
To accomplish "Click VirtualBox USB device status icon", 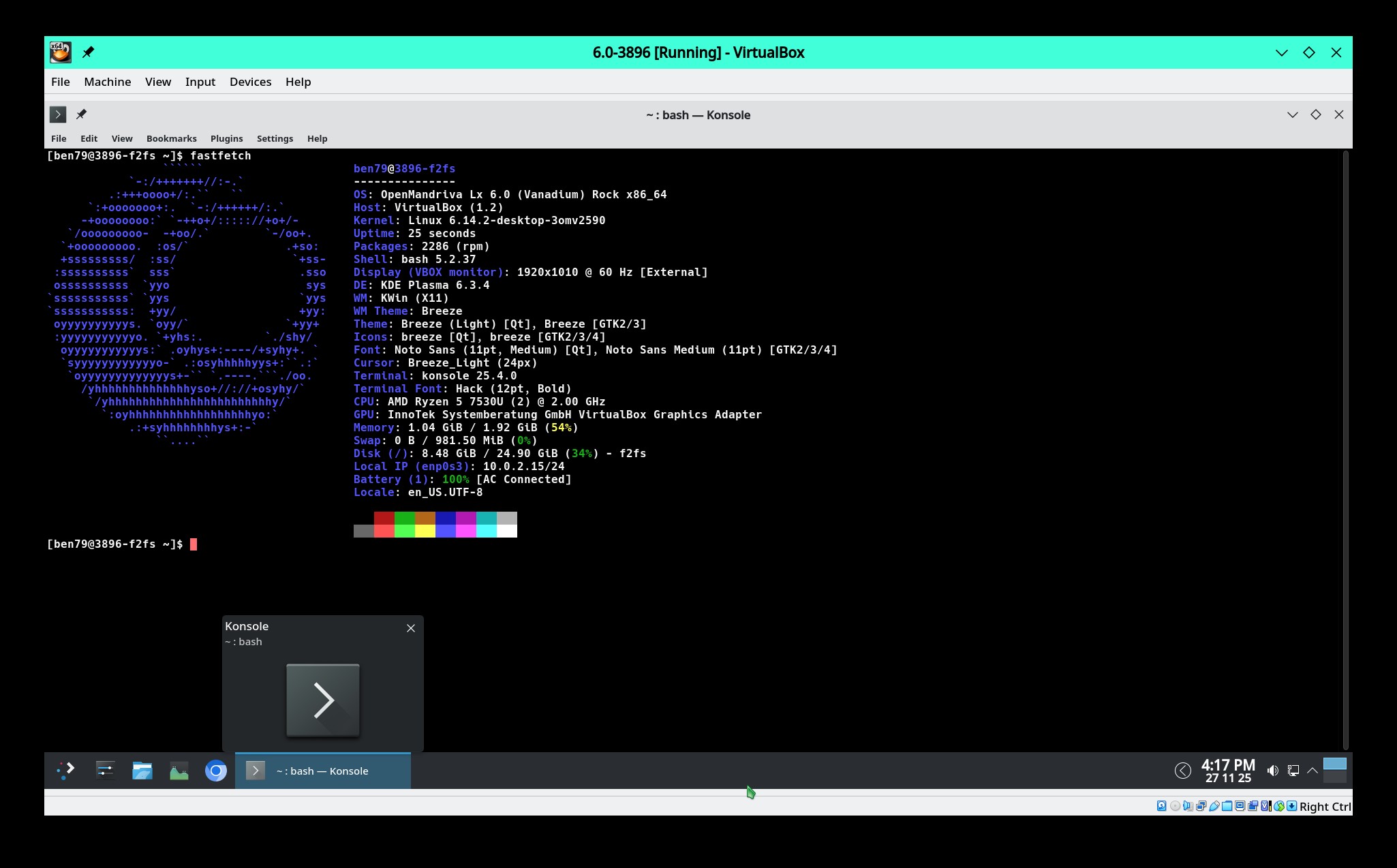I will [1214, 806].
